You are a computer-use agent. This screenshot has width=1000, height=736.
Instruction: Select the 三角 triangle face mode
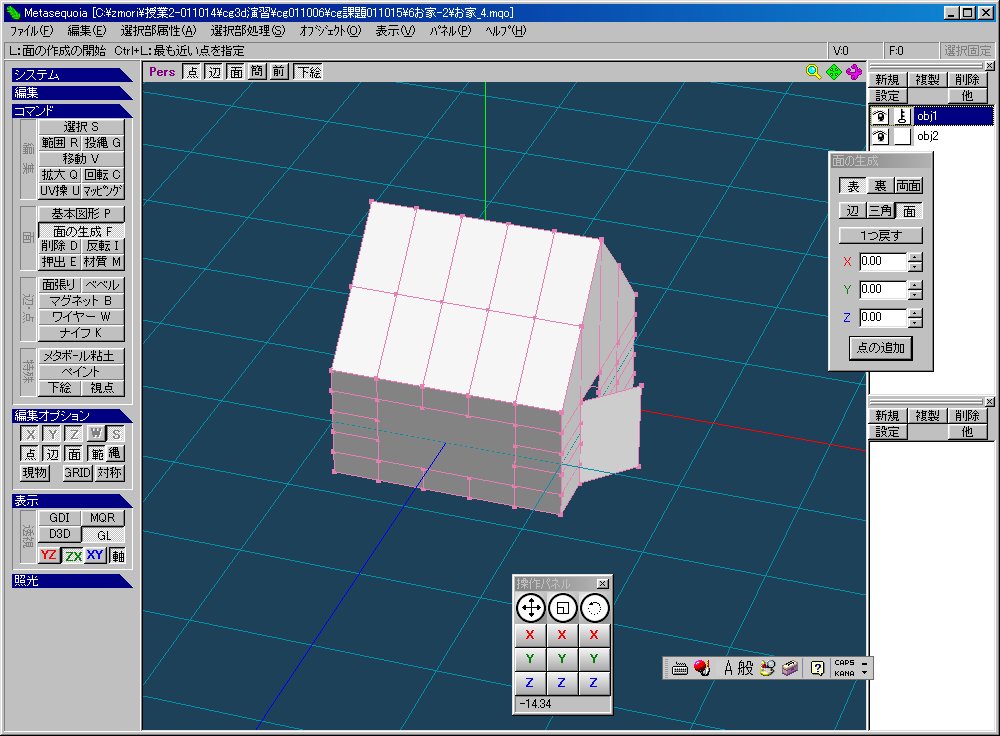[x=880, y=211]
